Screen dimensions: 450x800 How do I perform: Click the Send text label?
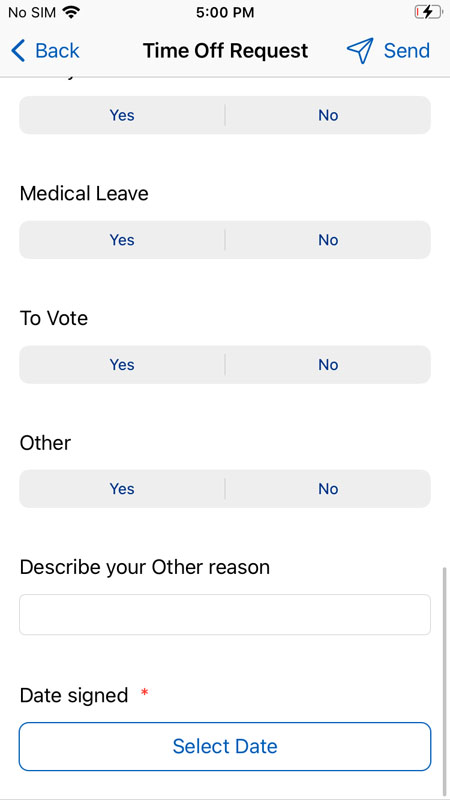coord(407,51)
